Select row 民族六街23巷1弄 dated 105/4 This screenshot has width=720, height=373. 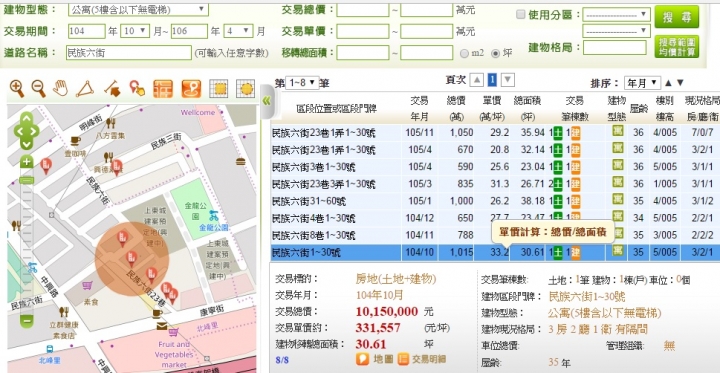click(495, 150)
